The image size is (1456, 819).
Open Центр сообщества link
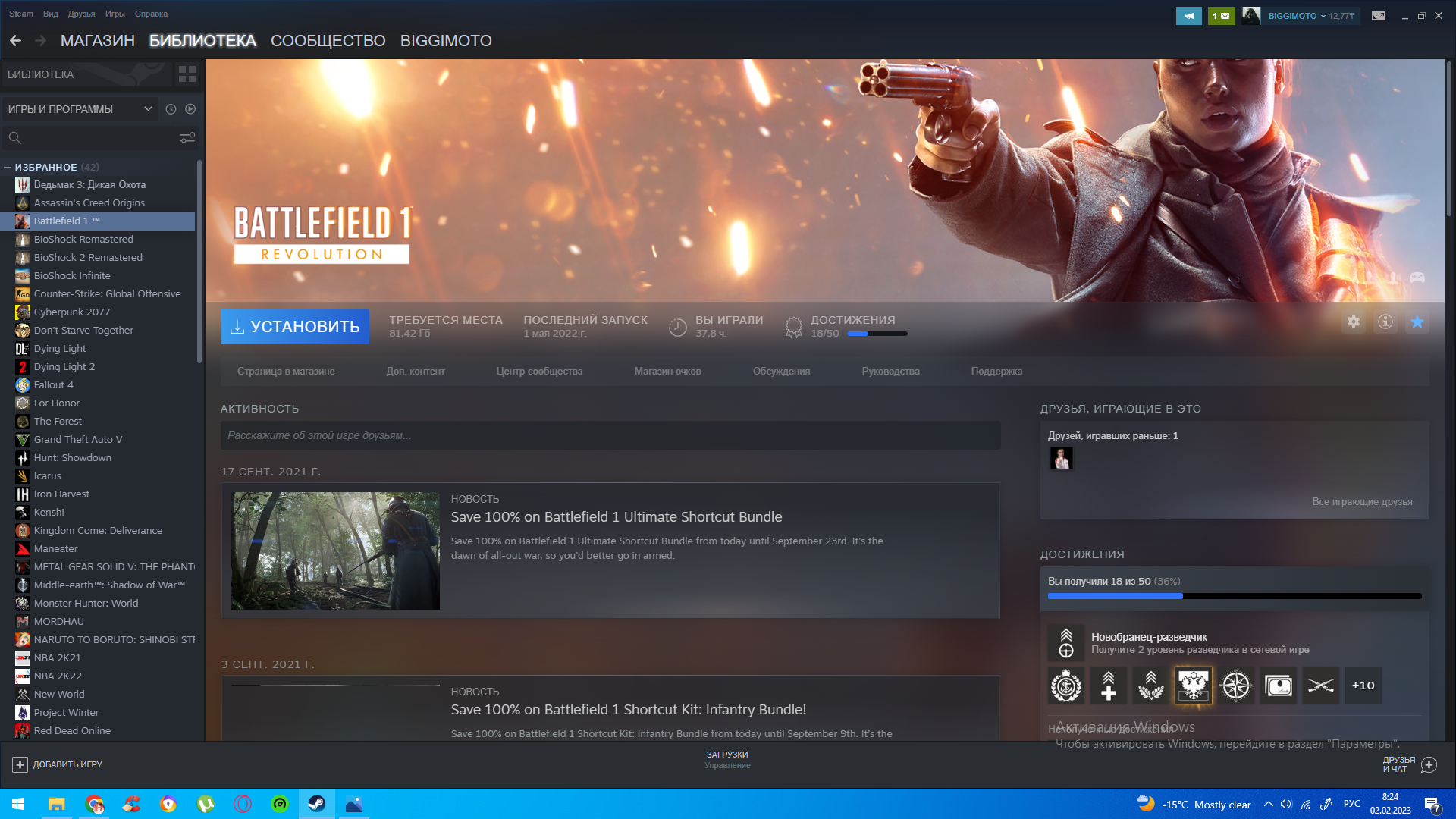point(539,372)
